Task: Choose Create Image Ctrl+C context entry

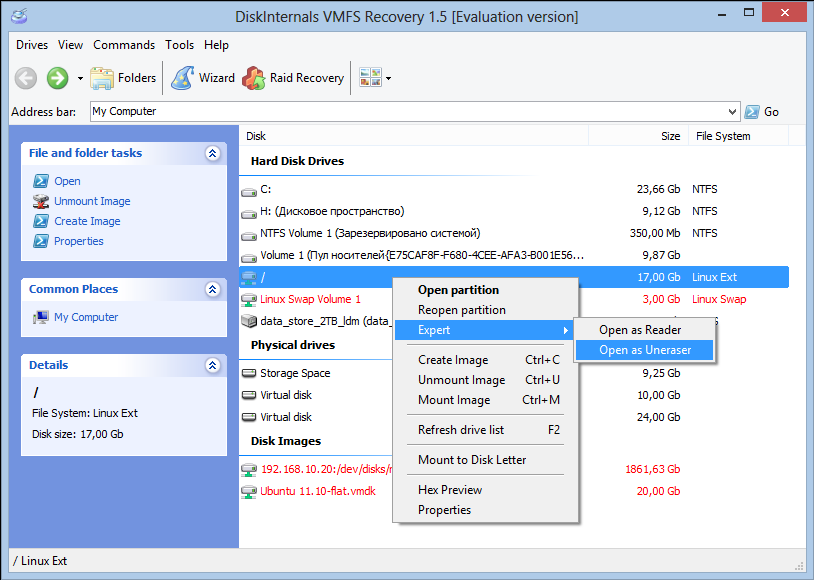Action: click(486, 360)
